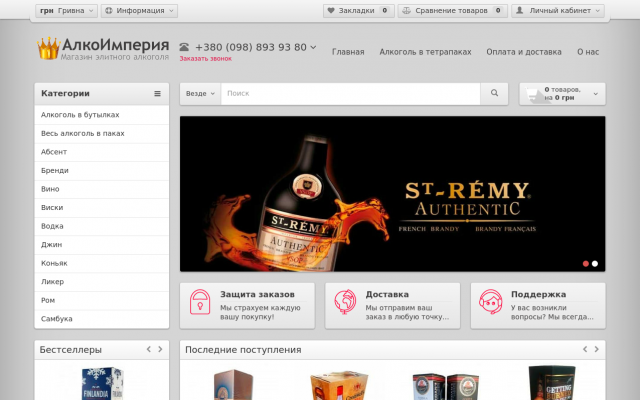
Task: Click previous arrow in Последние поступления
Action: click(x=585, y=349)
